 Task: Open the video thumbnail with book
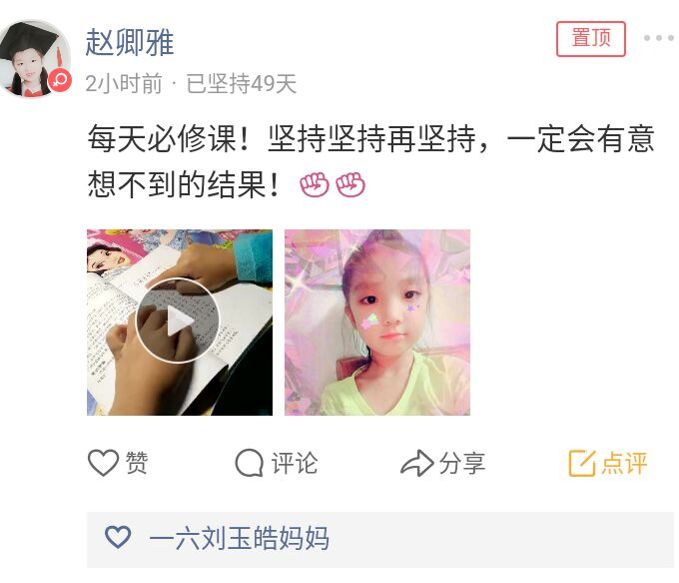point(180,322)
